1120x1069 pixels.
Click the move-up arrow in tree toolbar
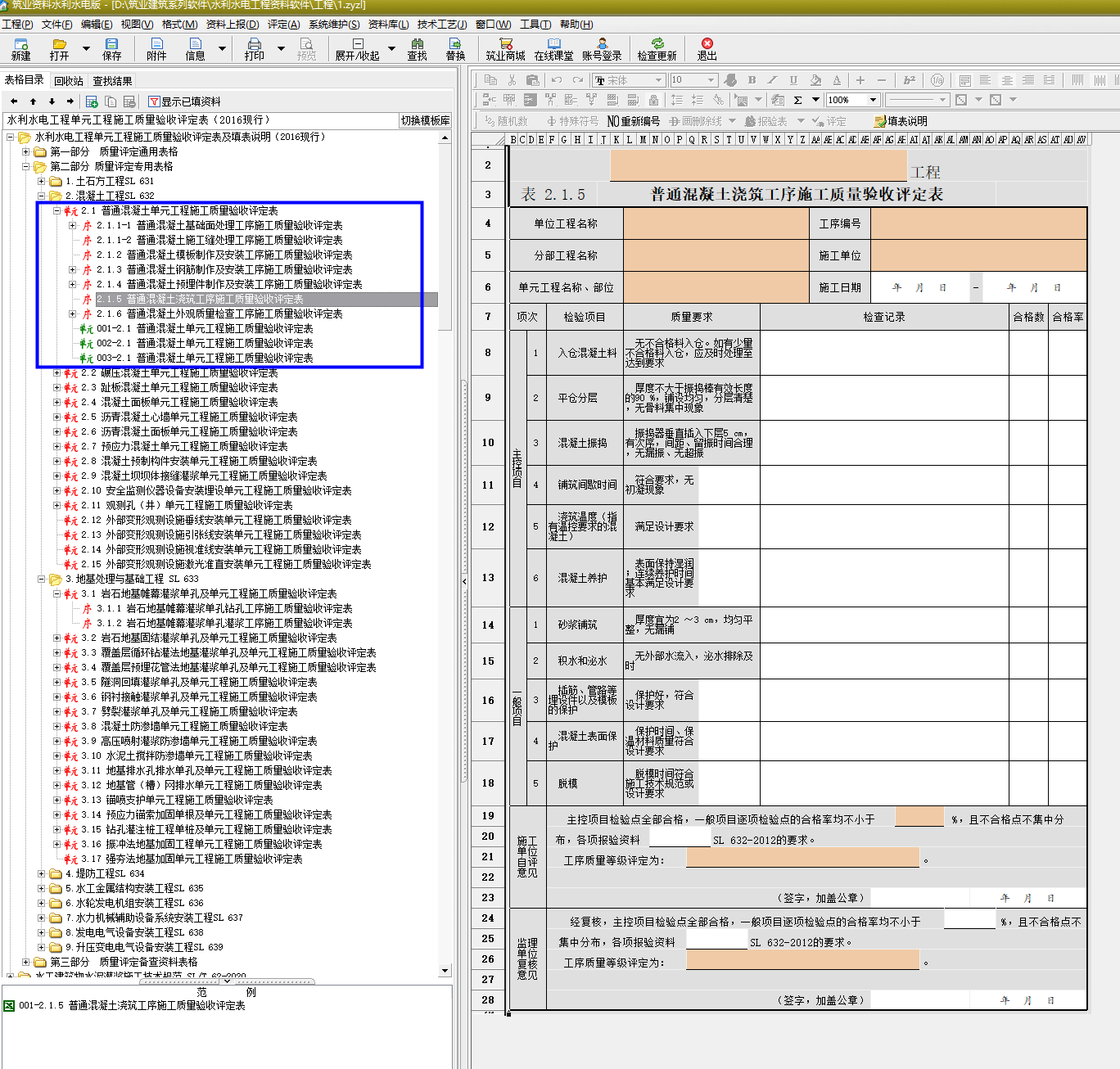[33, 101]
